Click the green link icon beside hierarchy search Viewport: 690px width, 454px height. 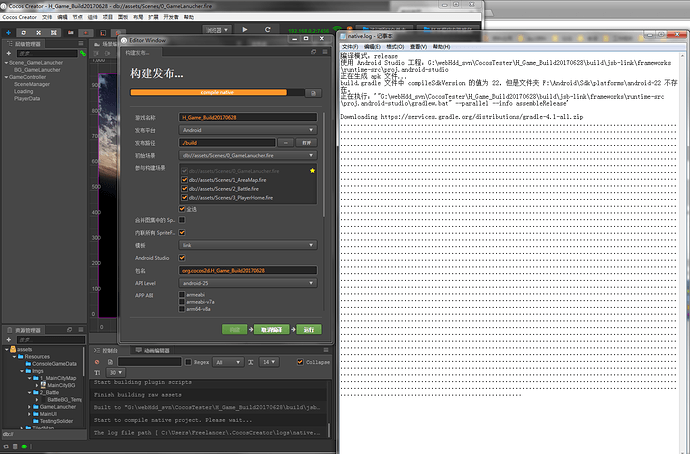[x=82, y=53]
